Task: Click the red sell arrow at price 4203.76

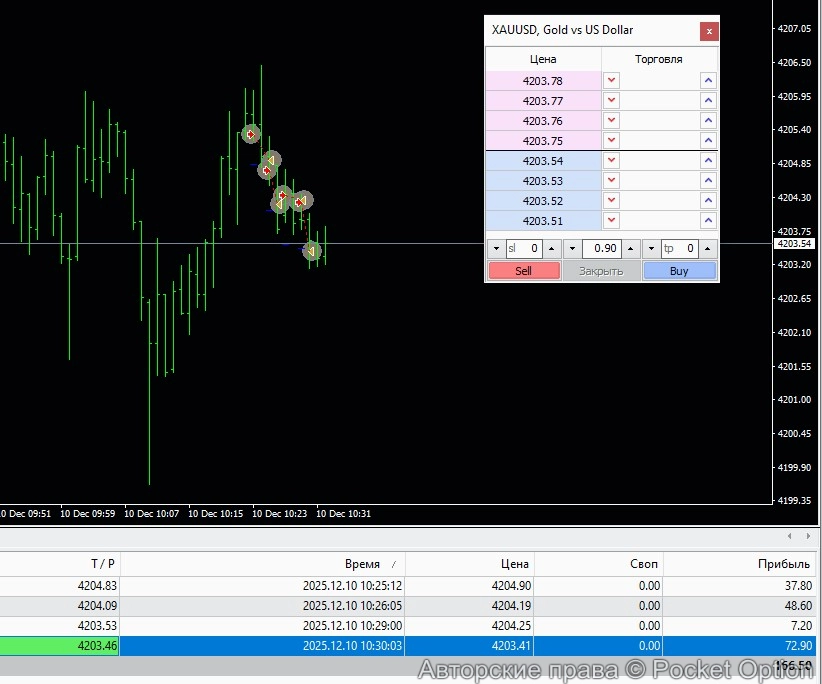Action: point(612,121)
